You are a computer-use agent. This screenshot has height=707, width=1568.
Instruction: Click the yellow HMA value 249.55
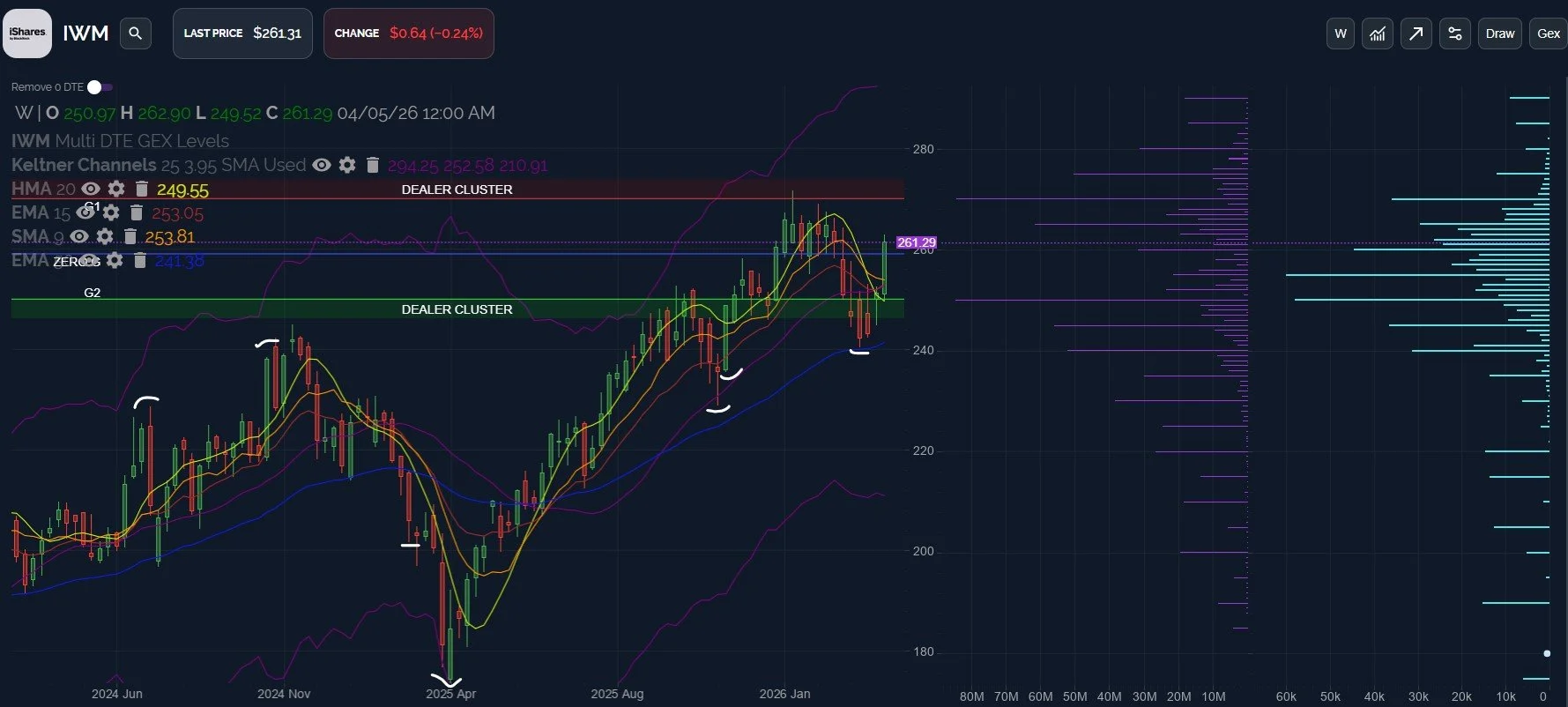click(x=182, y=190)
